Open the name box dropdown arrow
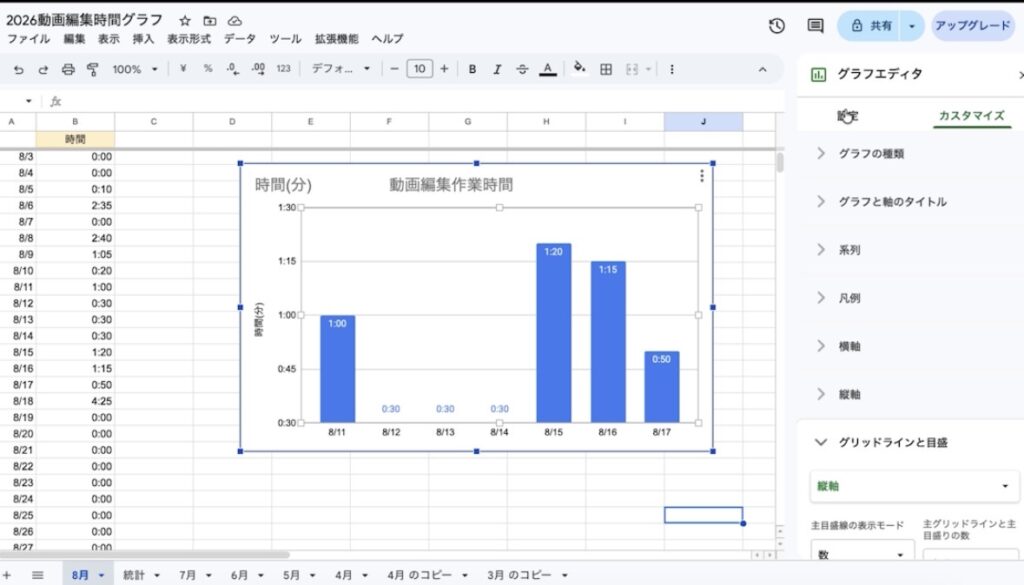The image size is (1024, 585). point(28,101)
